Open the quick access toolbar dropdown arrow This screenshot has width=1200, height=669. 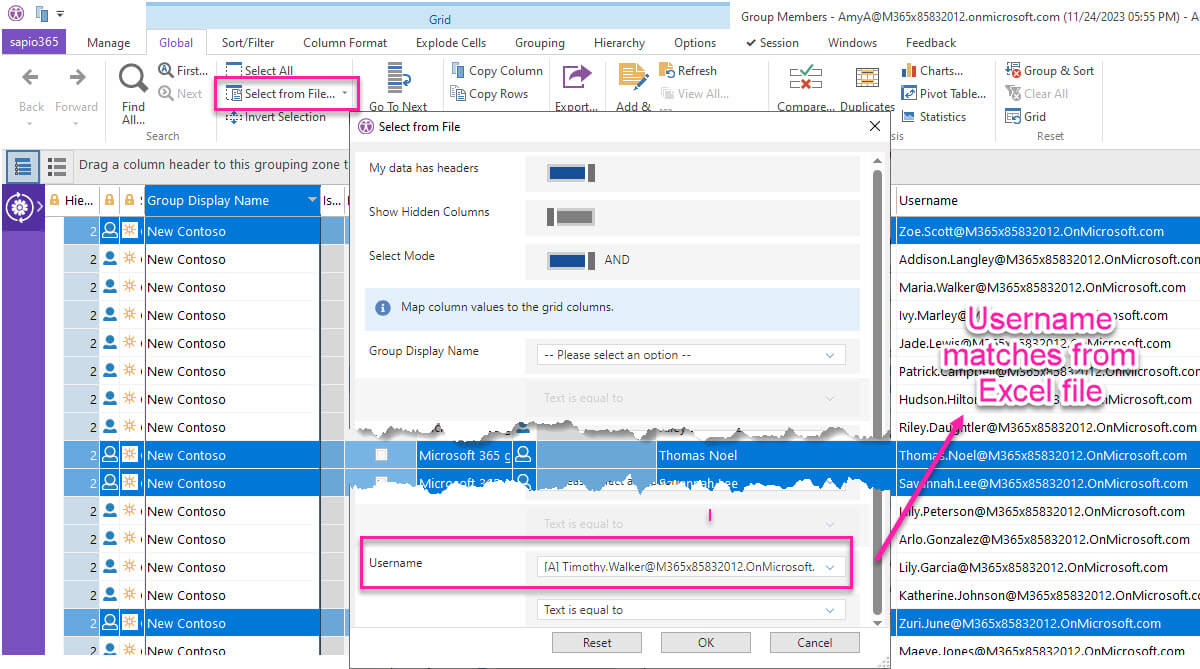[x=60, y=14]
